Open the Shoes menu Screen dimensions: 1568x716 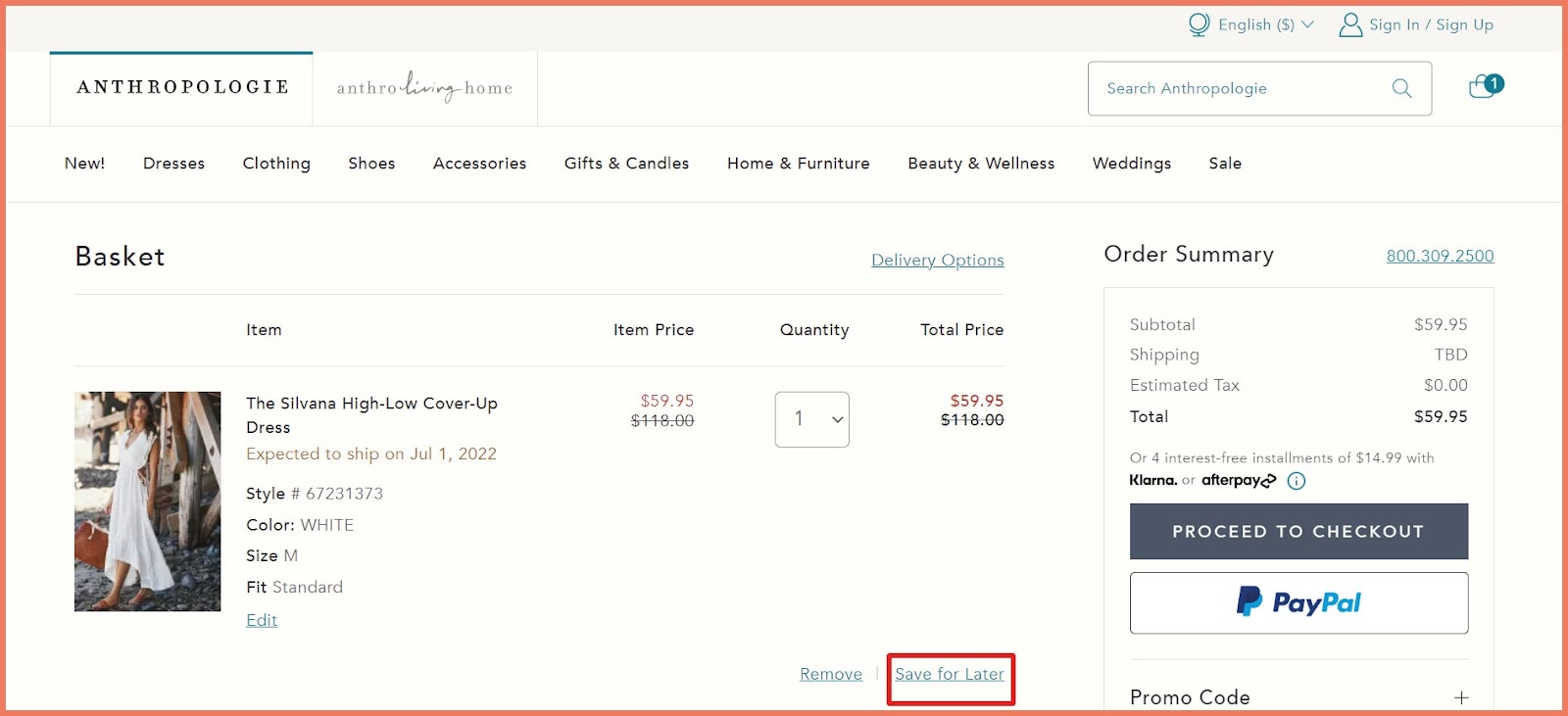(x=371, y=164)
